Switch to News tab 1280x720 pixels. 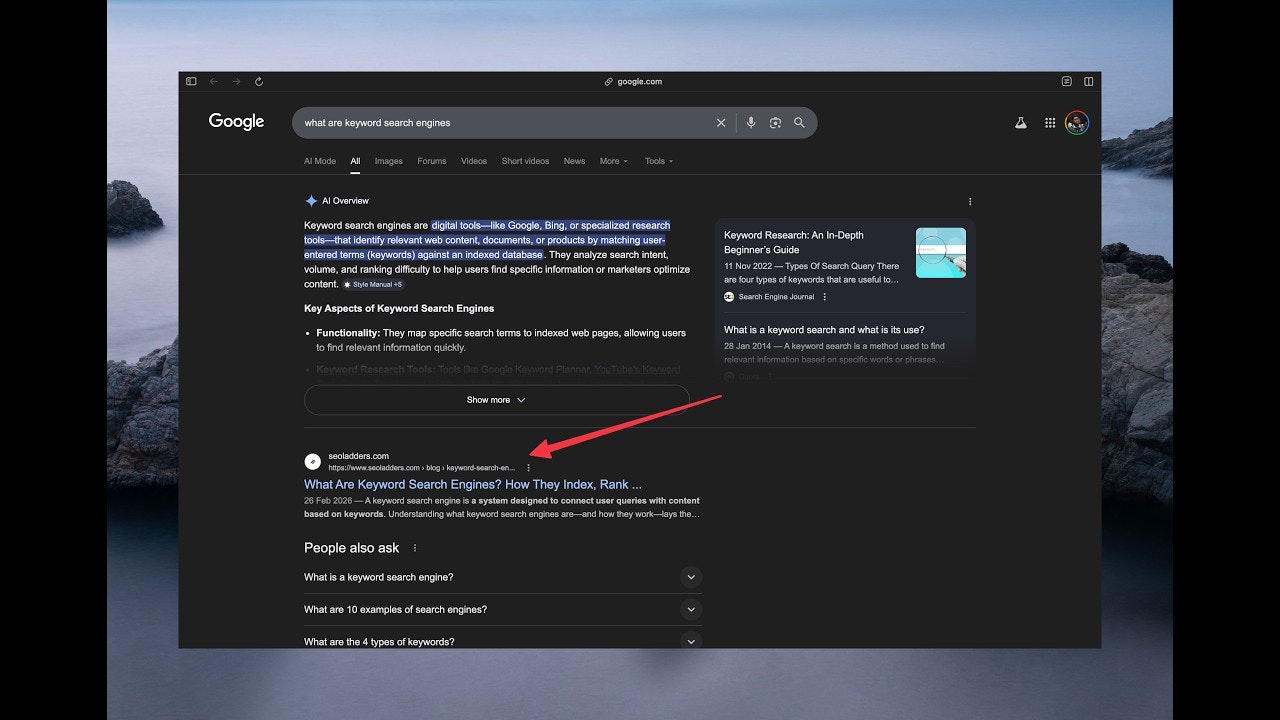(574, 161)
